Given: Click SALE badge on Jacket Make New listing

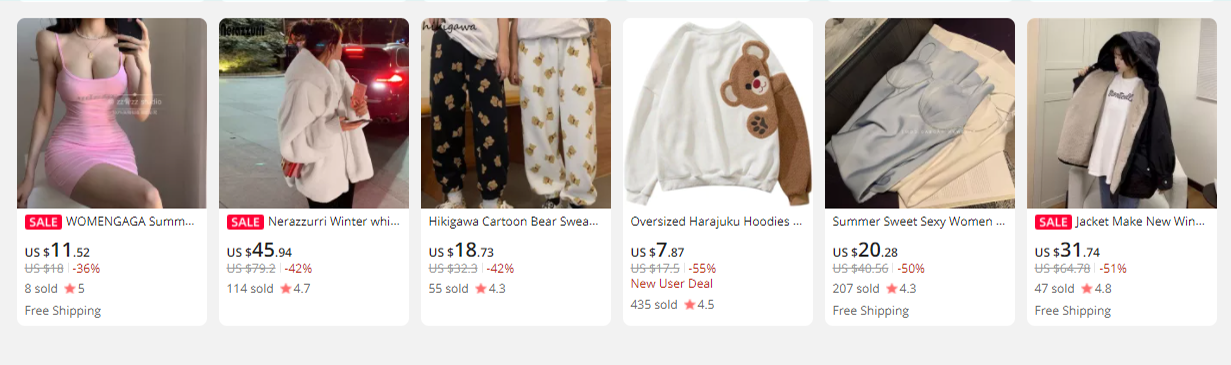Looking at the screenshot, I should [x=1053, y=222].
